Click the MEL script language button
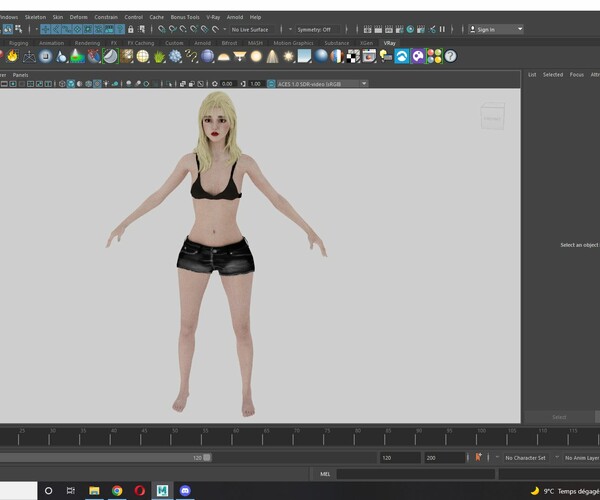Image resolution: width=600 pixels, height=500 pixels. click(x=325, y=474)
